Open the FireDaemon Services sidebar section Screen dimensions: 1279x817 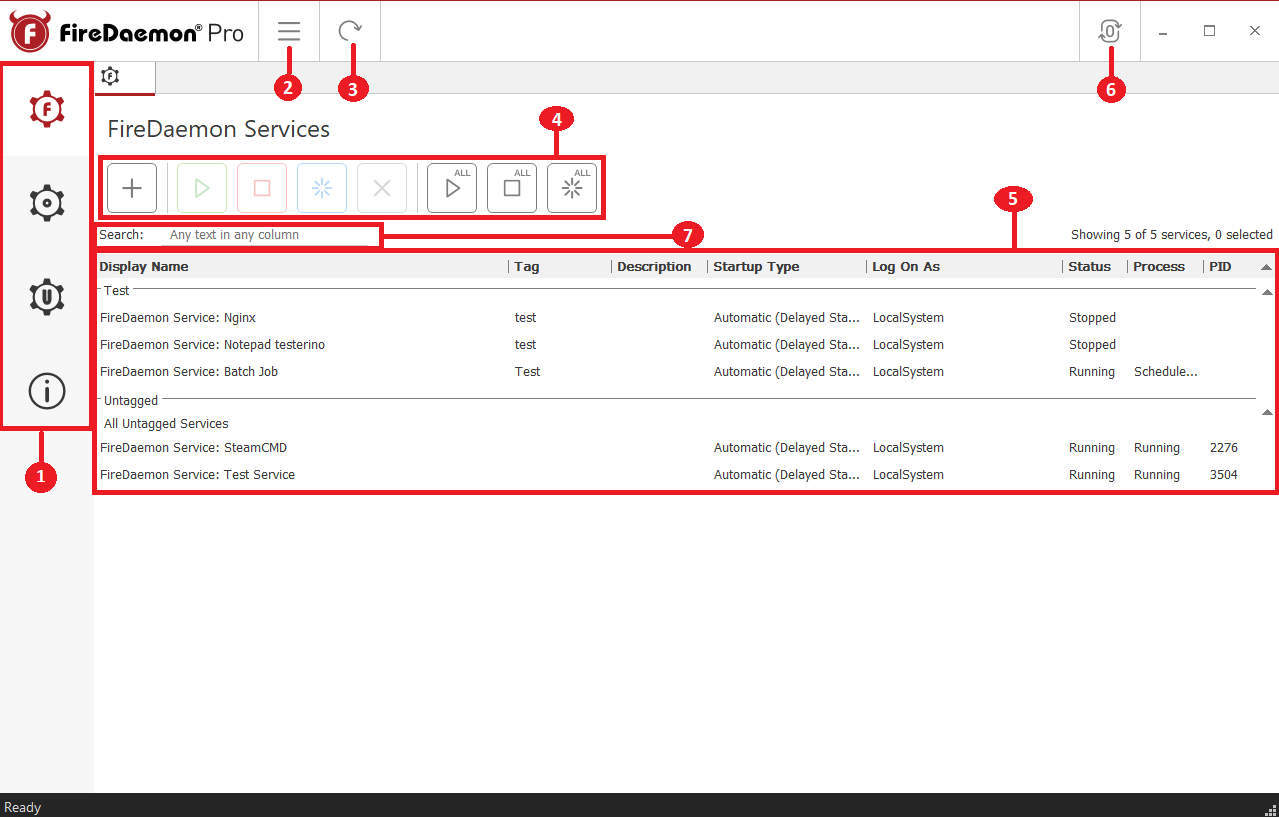pos(47,110)
